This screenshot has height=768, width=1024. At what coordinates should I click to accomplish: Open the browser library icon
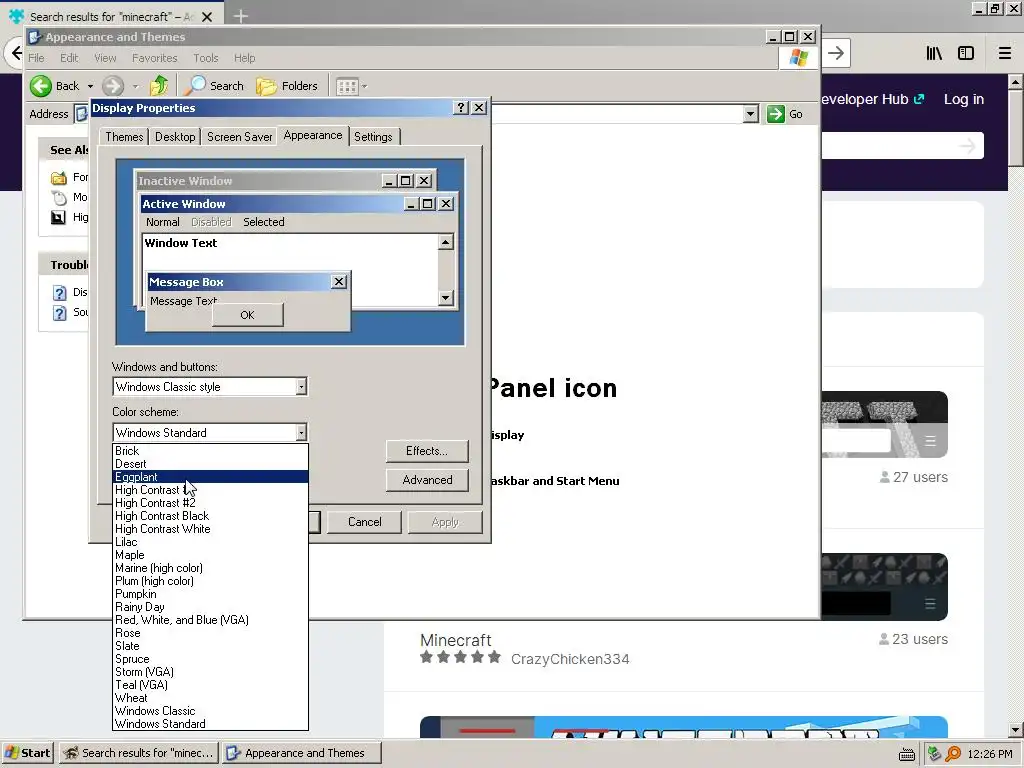point(934,54)
